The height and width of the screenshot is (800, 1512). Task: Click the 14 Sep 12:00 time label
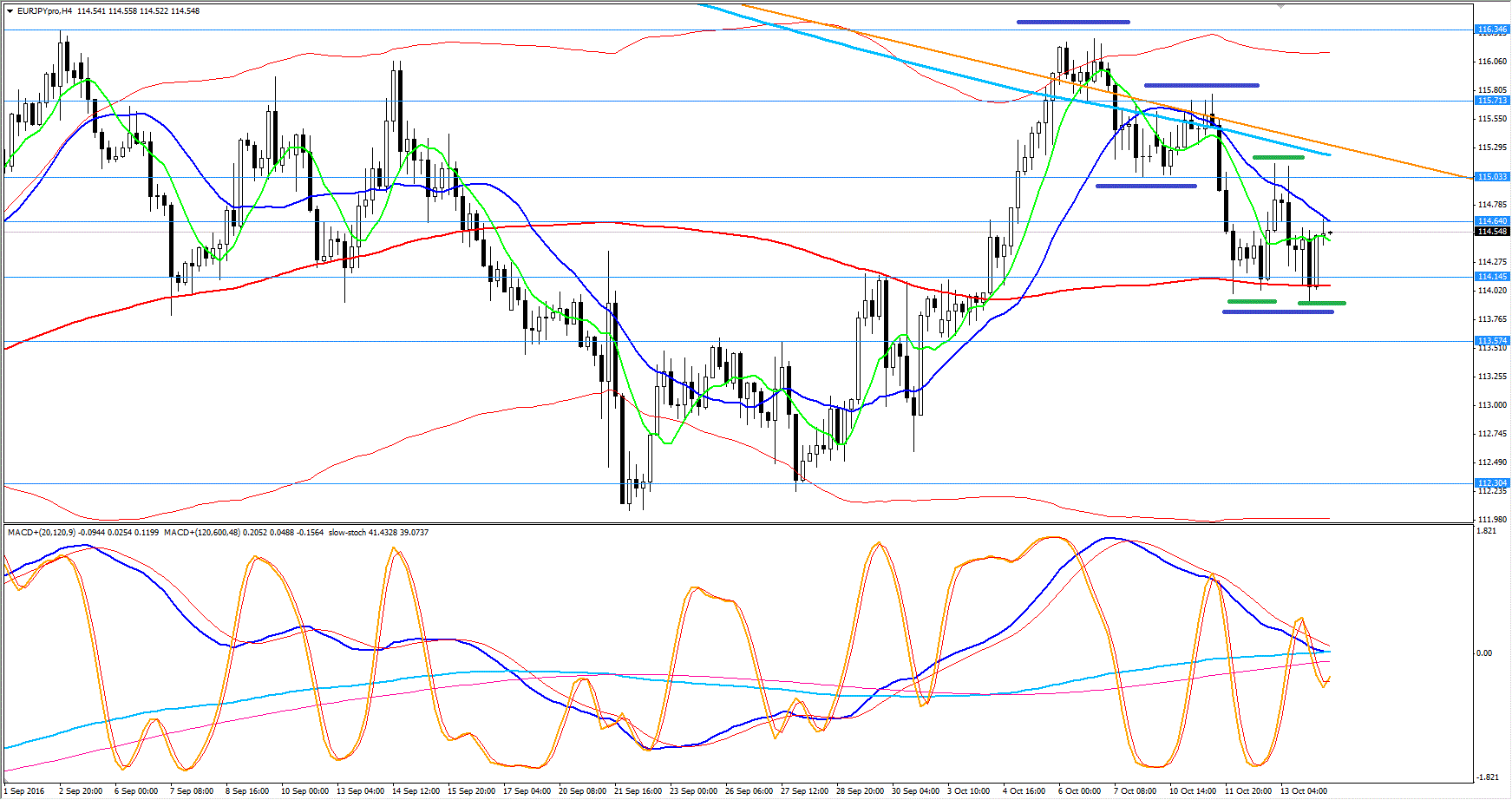coord(416,791)
